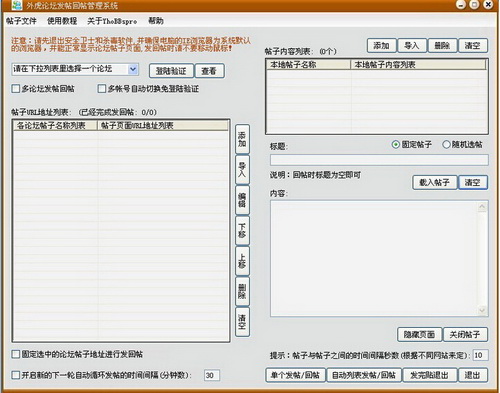Click the app icon in the title bar
The height and width of the screenshot is (393, 500).
pos(16,5)
